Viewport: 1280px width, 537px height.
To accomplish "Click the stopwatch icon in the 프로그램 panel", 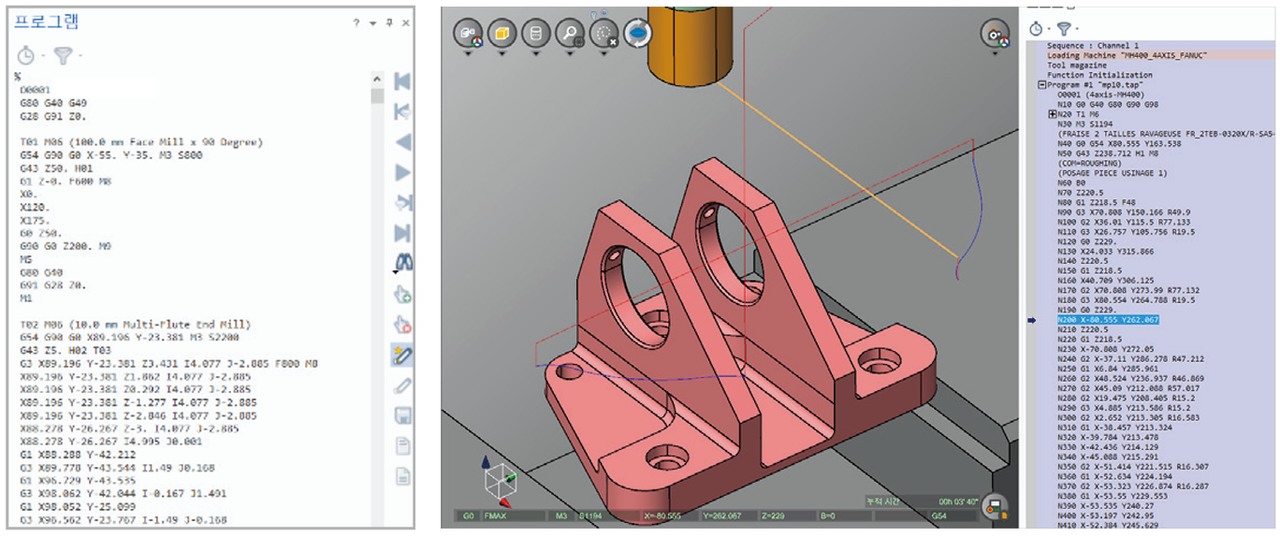I will click(x=26, y=56).
